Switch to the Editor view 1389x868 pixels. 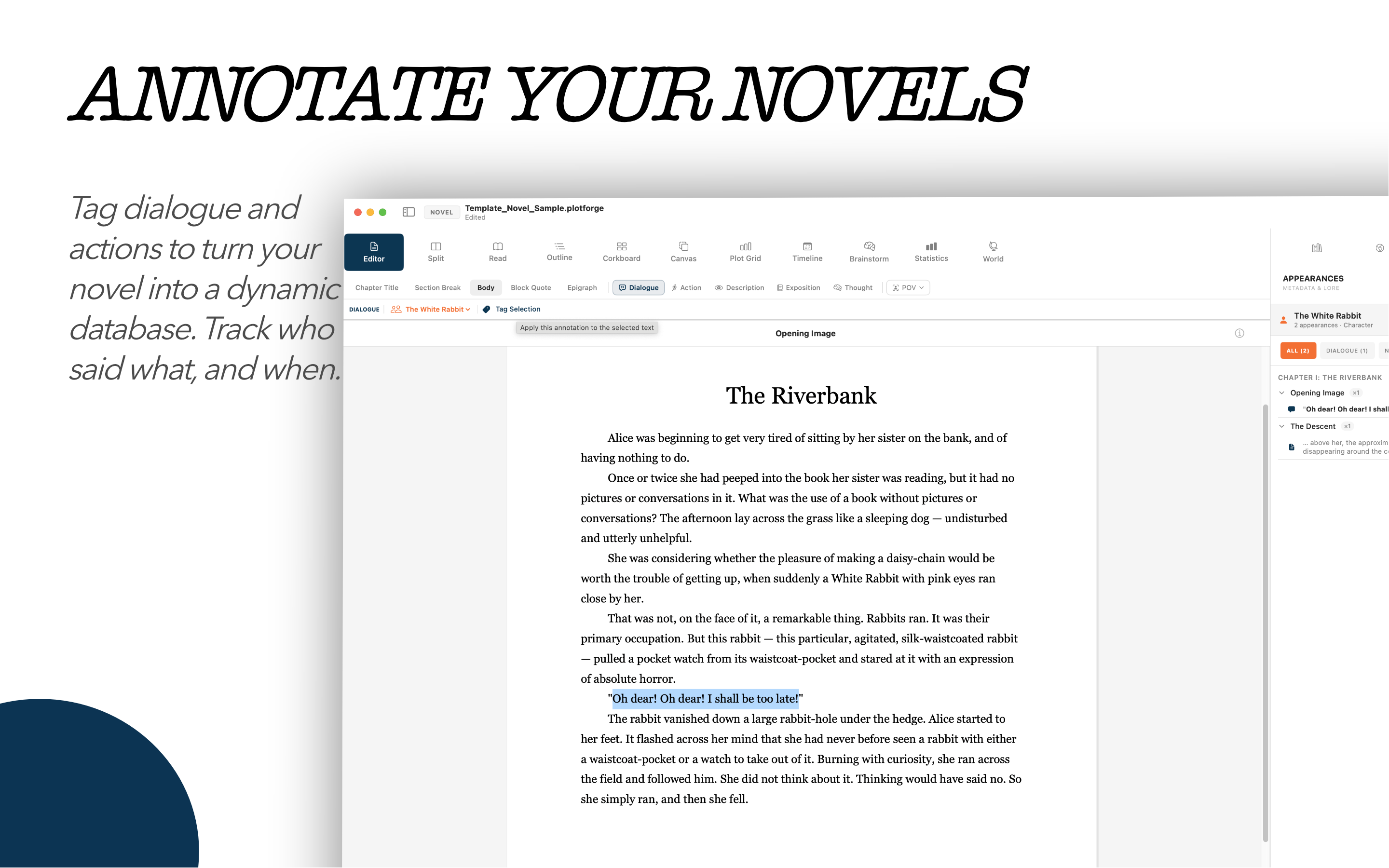[374, 252]
